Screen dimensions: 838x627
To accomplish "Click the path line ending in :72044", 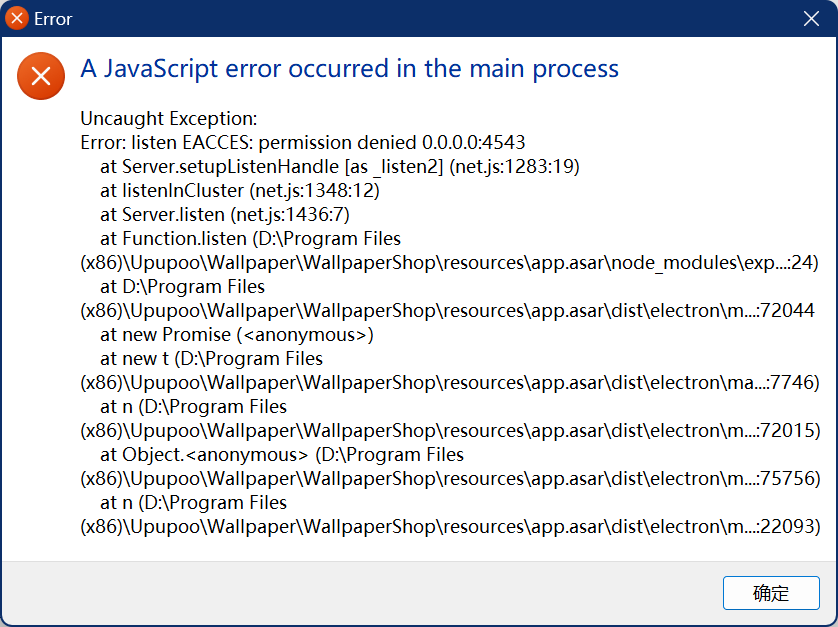I will pos(447,311).
